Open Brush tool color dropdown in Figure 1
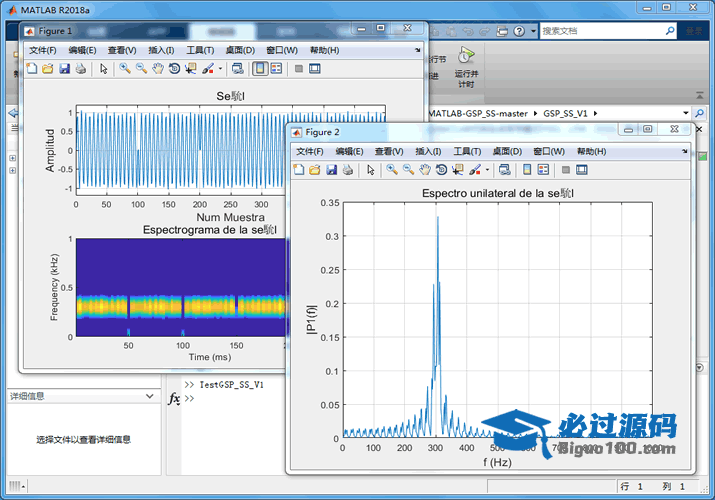 click(x=220, y=69)
